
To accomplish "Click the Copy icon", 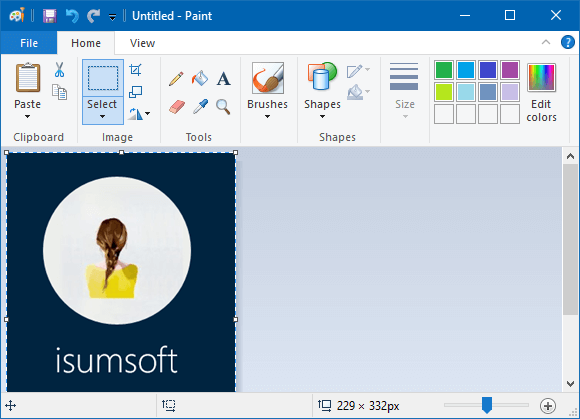I will 60,92.
